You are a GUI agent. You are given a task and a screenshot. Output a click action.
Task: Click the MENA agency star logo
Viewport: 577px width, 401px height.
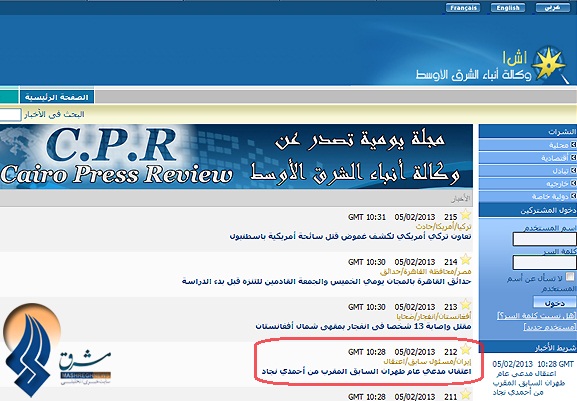(x=549, y=64)
